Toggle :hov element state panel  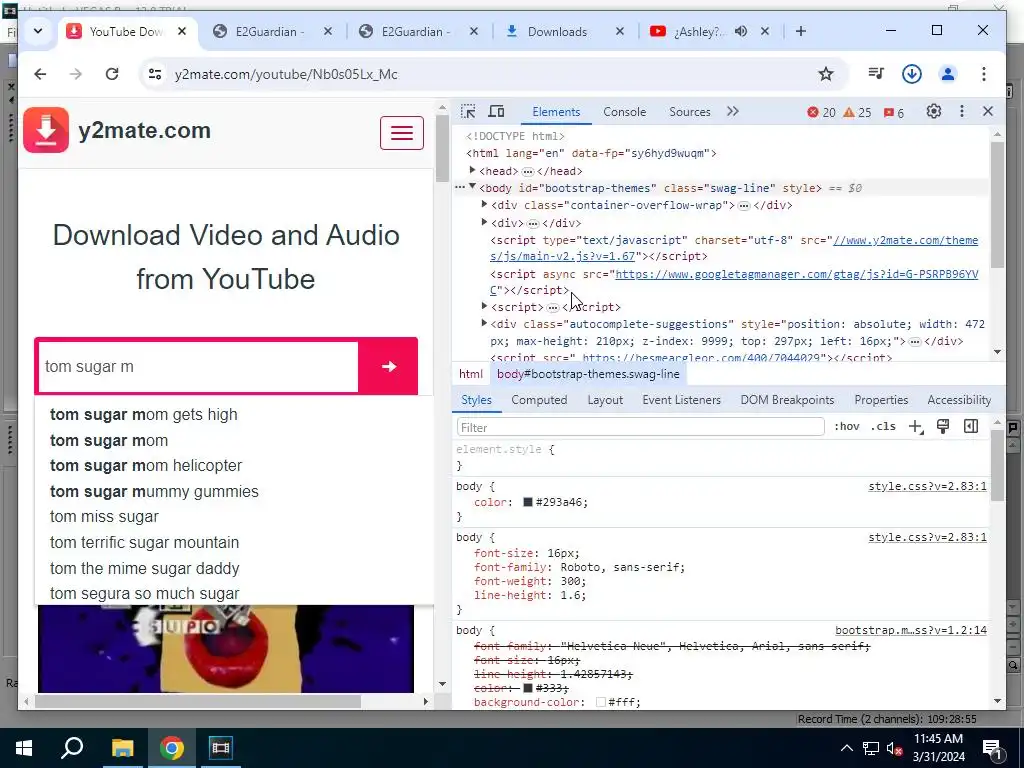tap(846, 426)
